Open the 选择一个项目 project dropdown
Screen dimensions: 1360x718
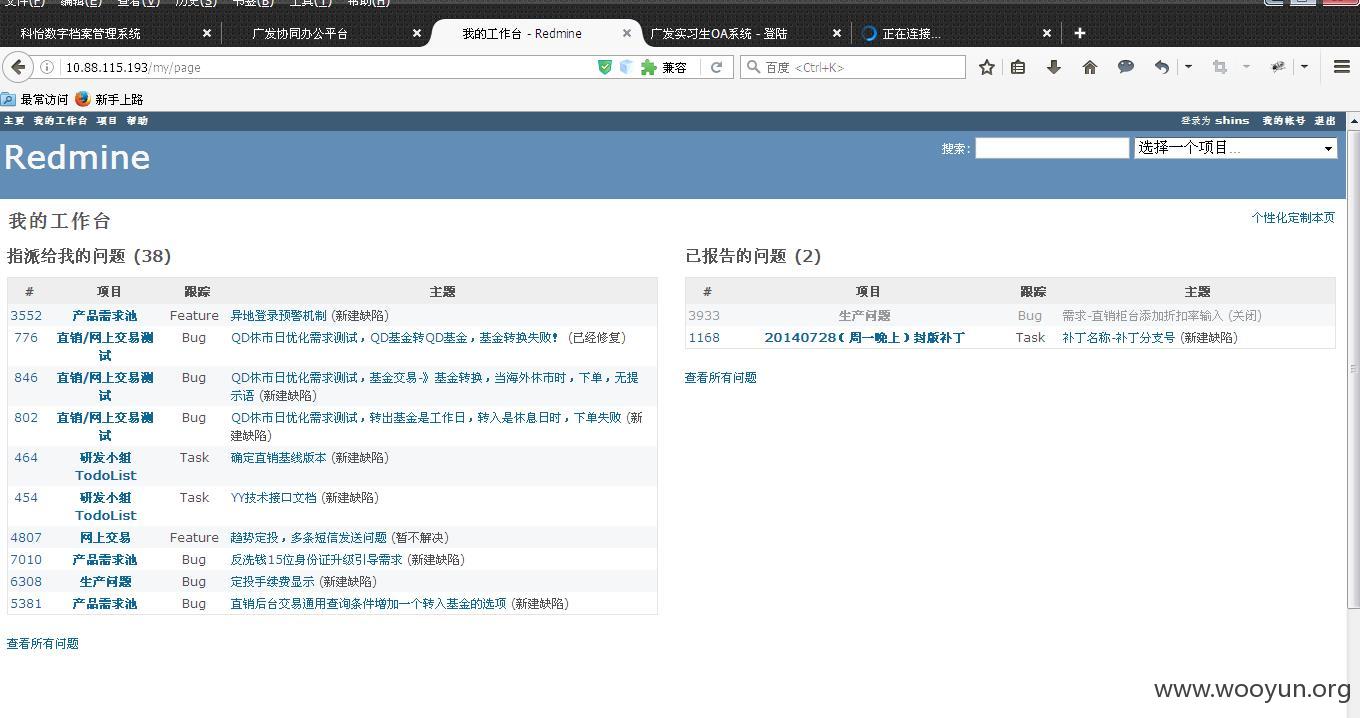tap(1235, 148)
